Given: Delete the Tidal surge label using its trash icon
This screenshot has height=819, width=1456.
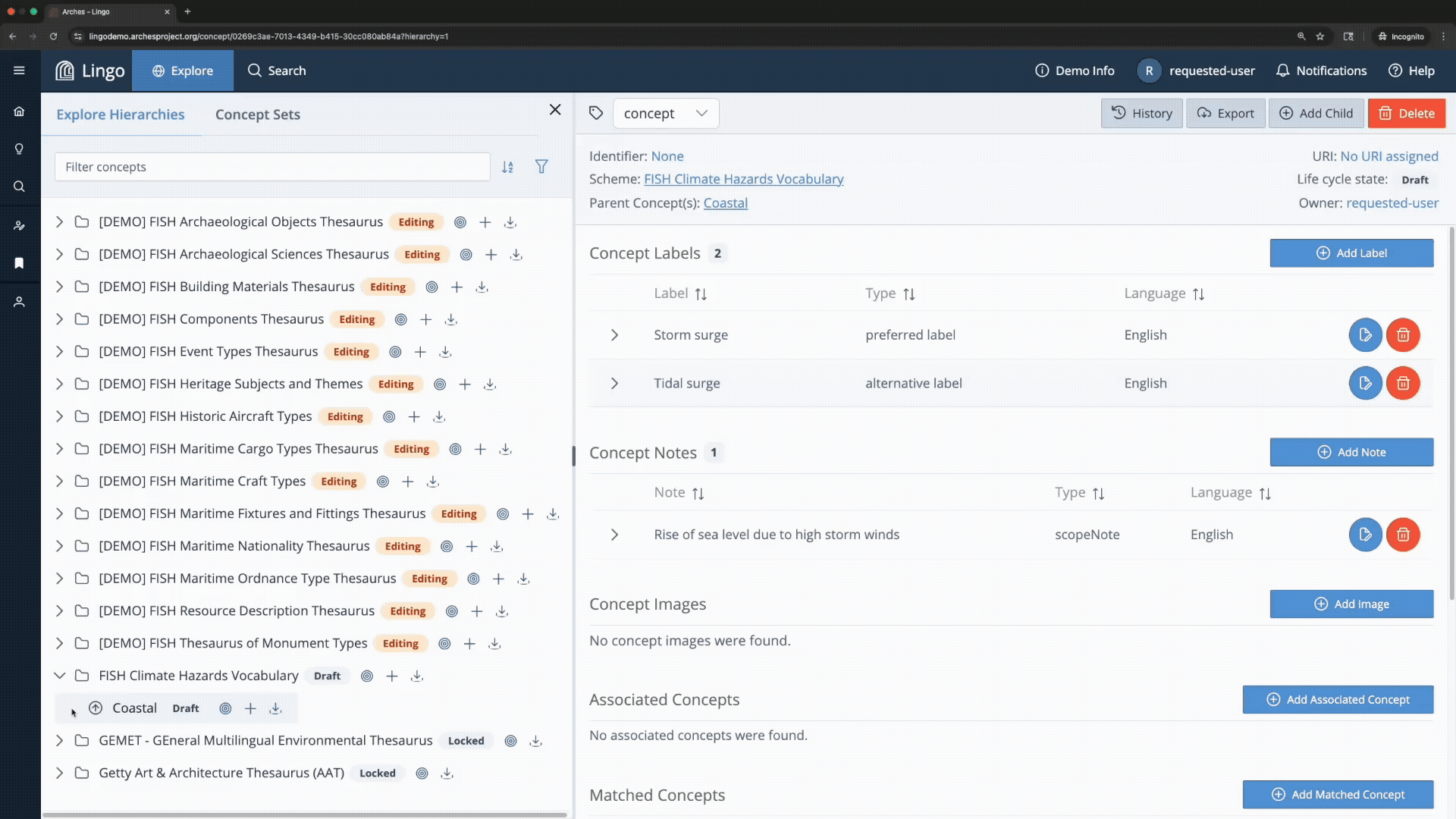Looking at the screenshot, I should tap(1403, 384).
